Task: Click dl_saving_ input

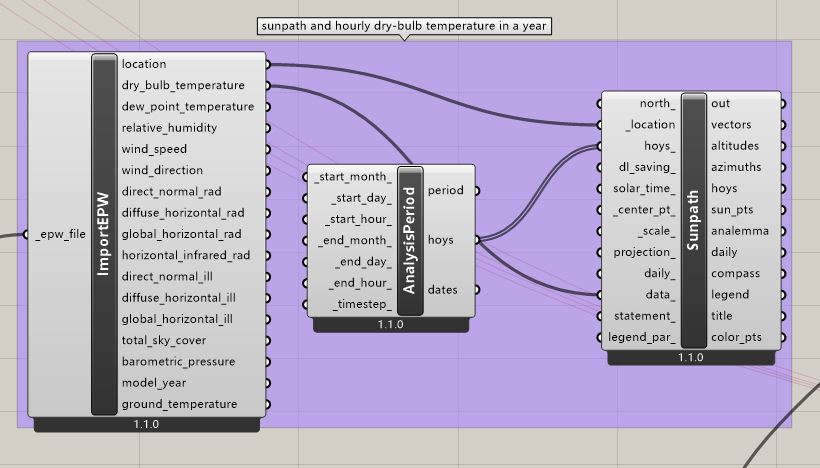Action: (x=647, y=167)
